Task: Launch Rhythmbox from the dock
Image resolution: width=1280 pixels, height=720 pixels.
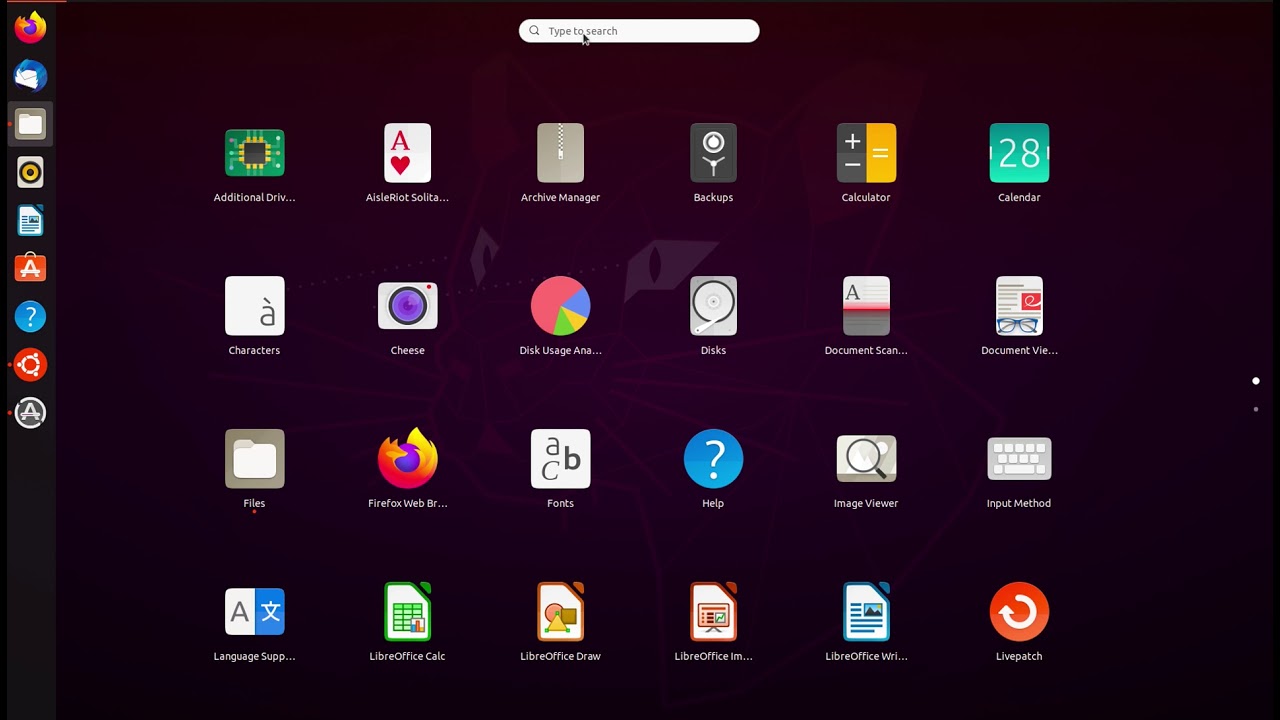Action: pyautogui.click(x=30, y=172)
